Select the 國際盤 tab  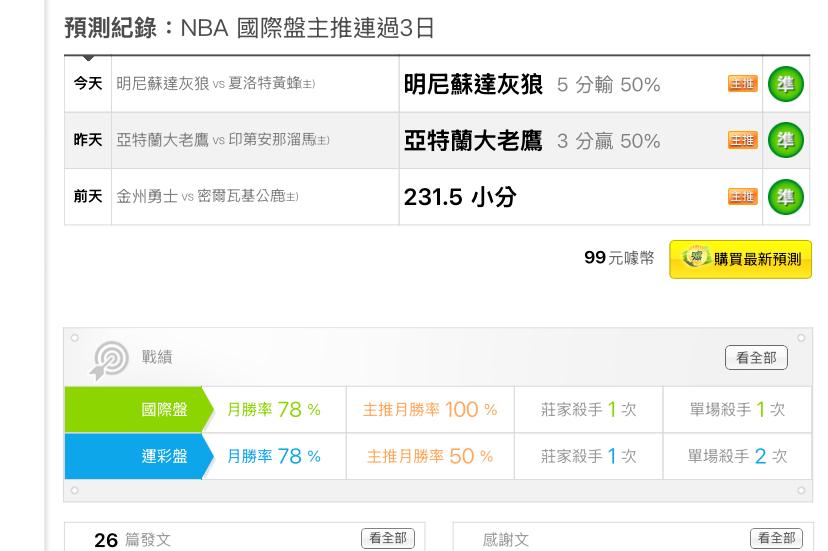point(139,410)
